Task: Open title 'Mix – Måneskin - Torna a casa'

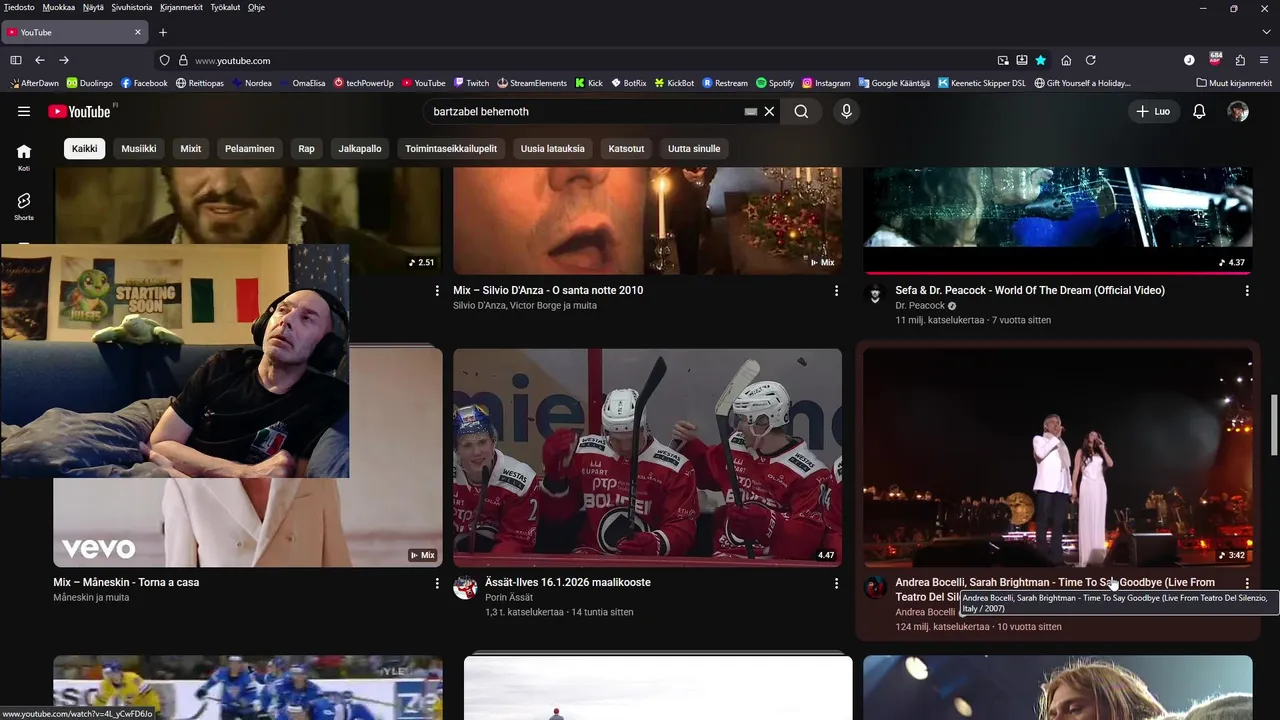Action: (126, 582)
